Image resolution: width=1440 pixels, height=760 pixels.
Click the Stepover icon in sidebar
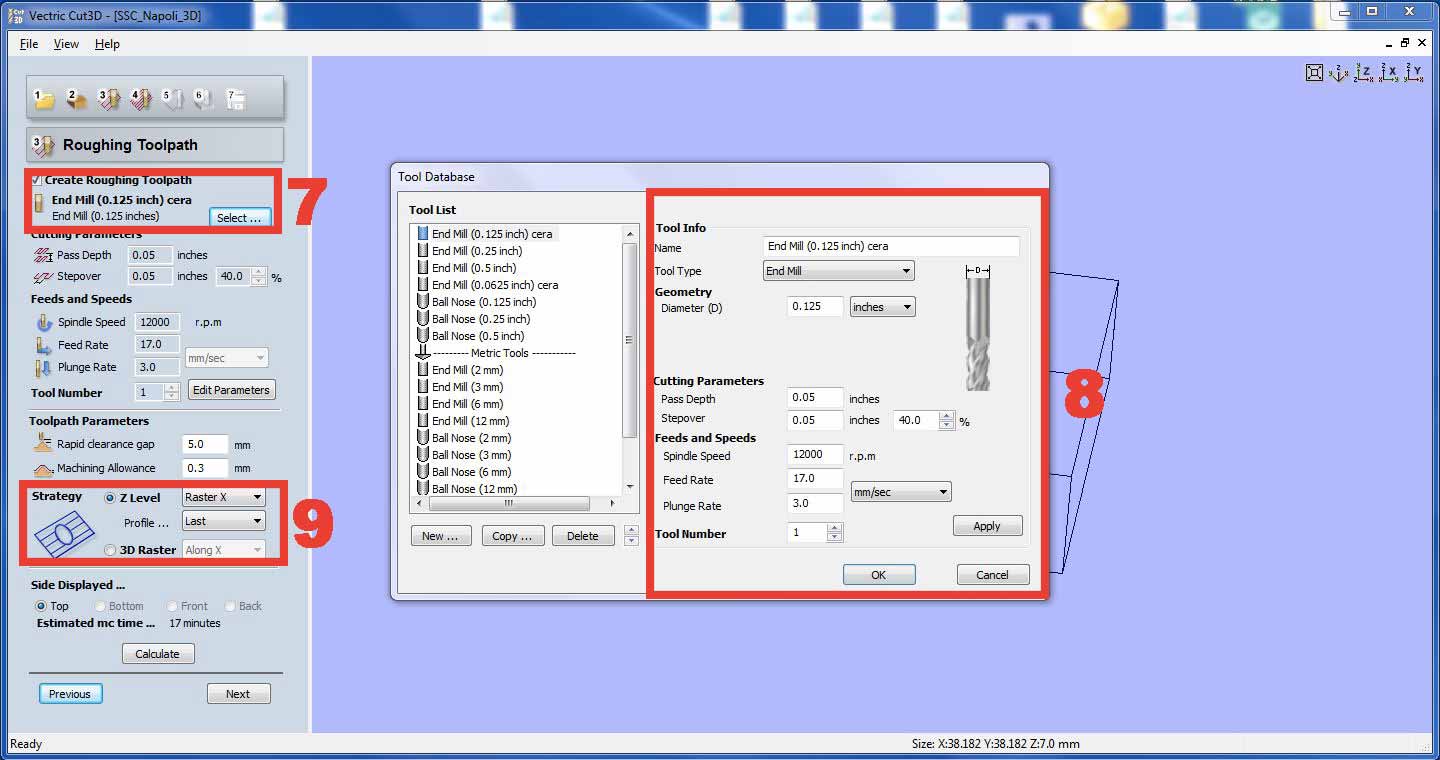point(42,276)
